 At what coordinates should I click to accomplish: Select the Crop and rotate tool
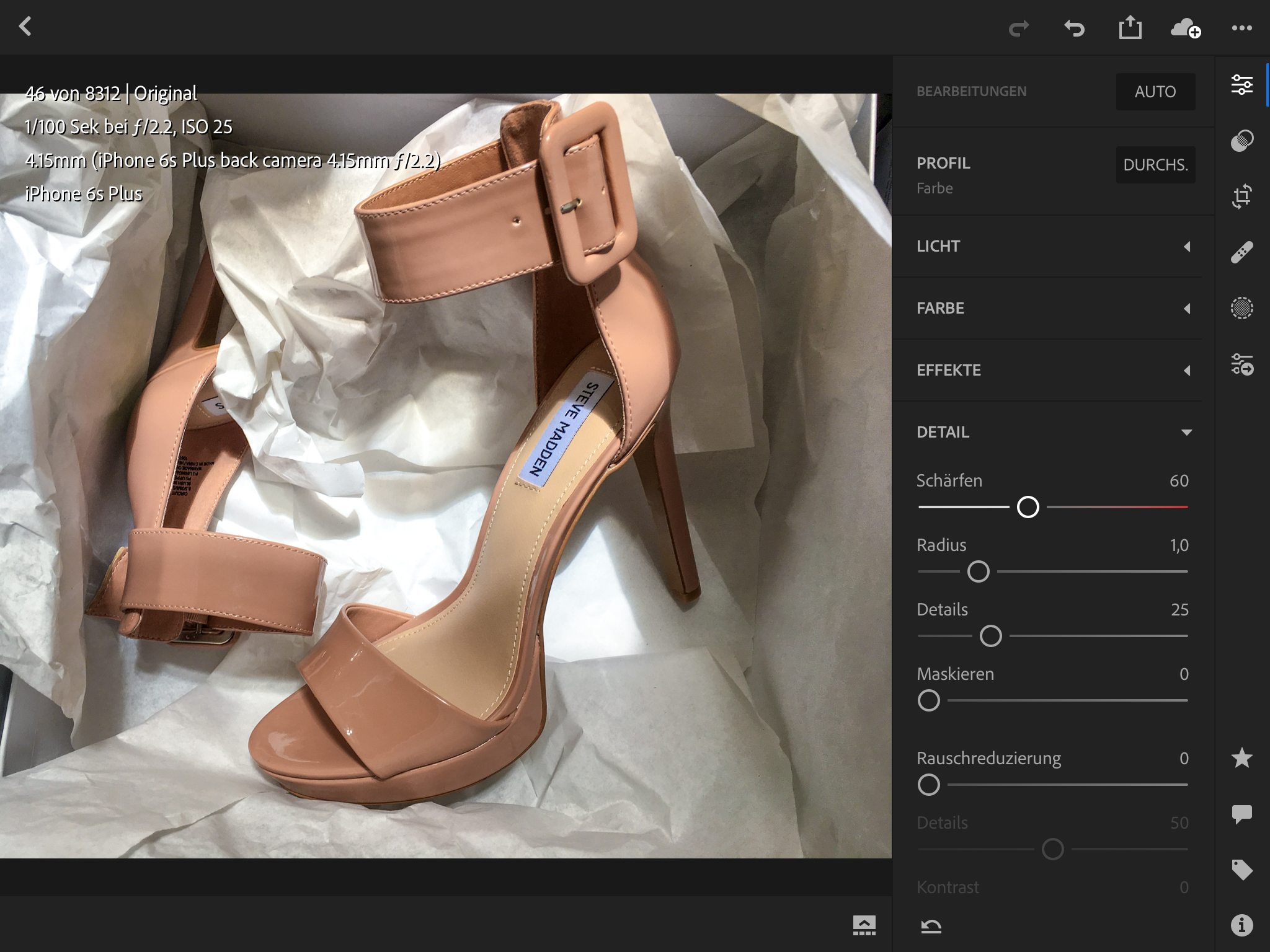click(1241, 196)
